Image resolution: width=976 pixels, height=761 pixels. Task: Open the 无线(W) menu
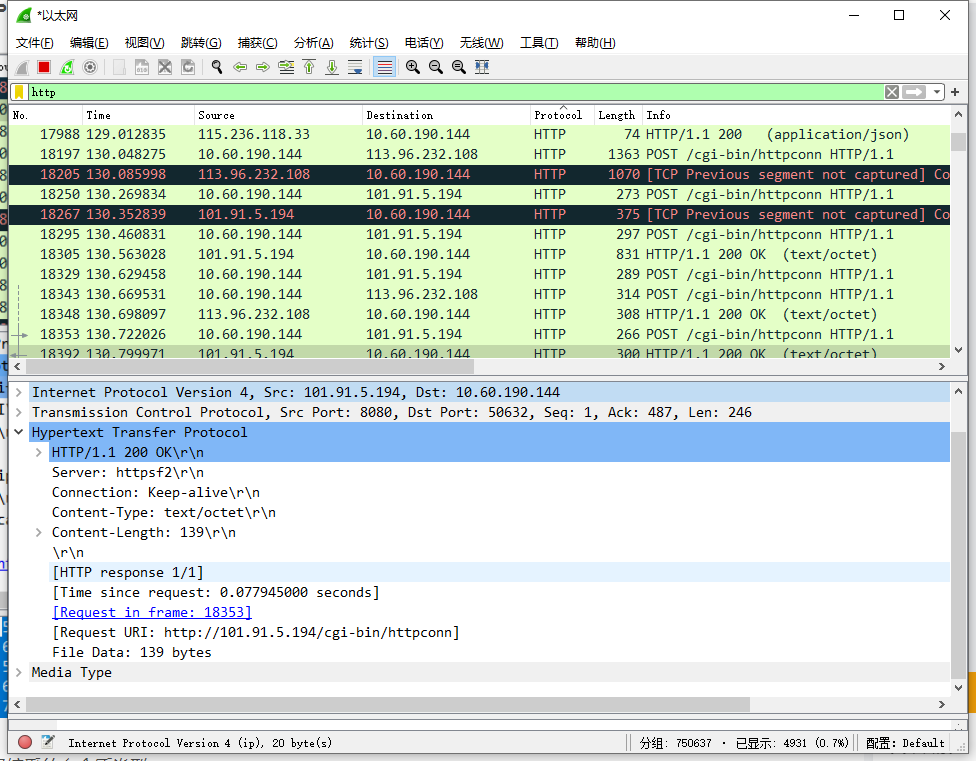(481, 43)
